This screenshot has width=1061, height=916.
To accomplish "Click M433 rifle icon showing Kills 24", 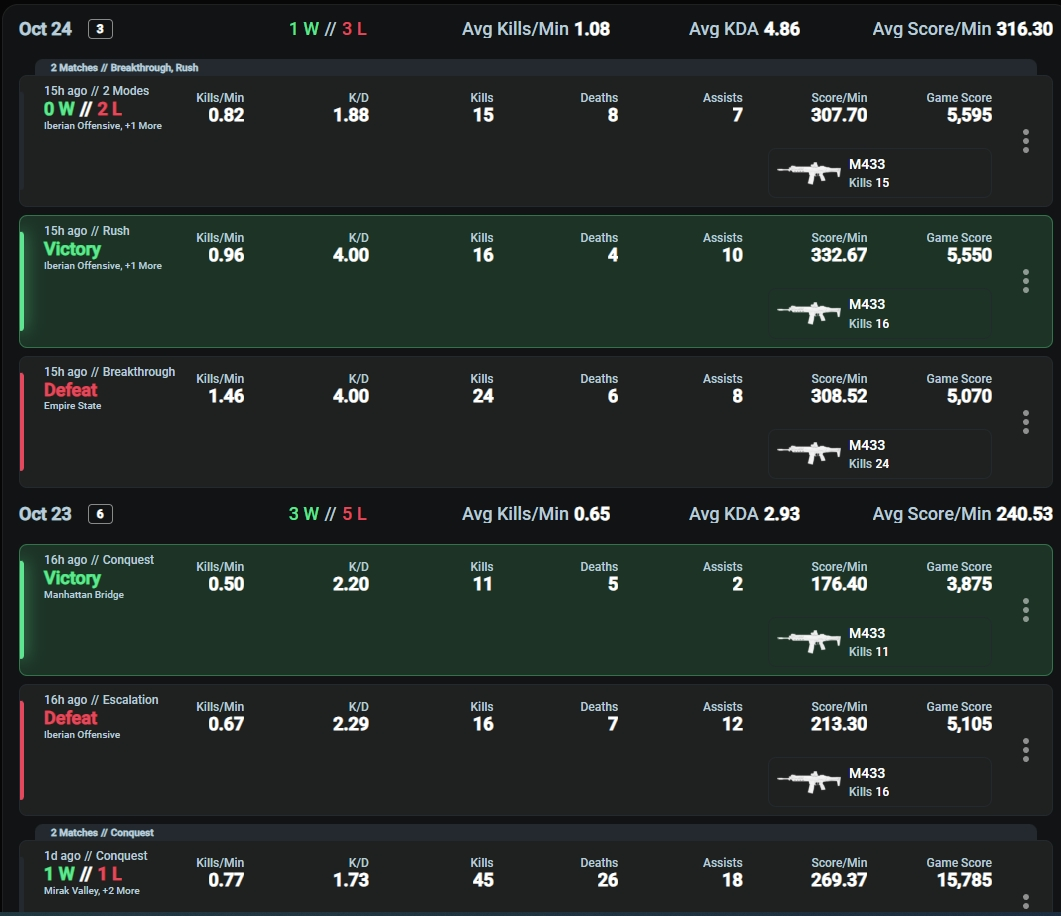I will [809, 453].
